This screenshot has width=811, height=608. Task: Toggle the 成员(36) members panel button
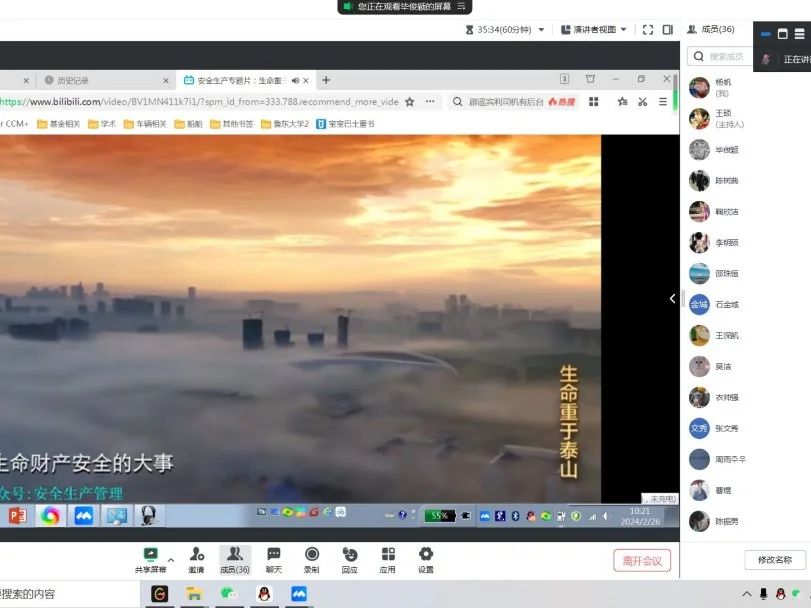point(235,560)
